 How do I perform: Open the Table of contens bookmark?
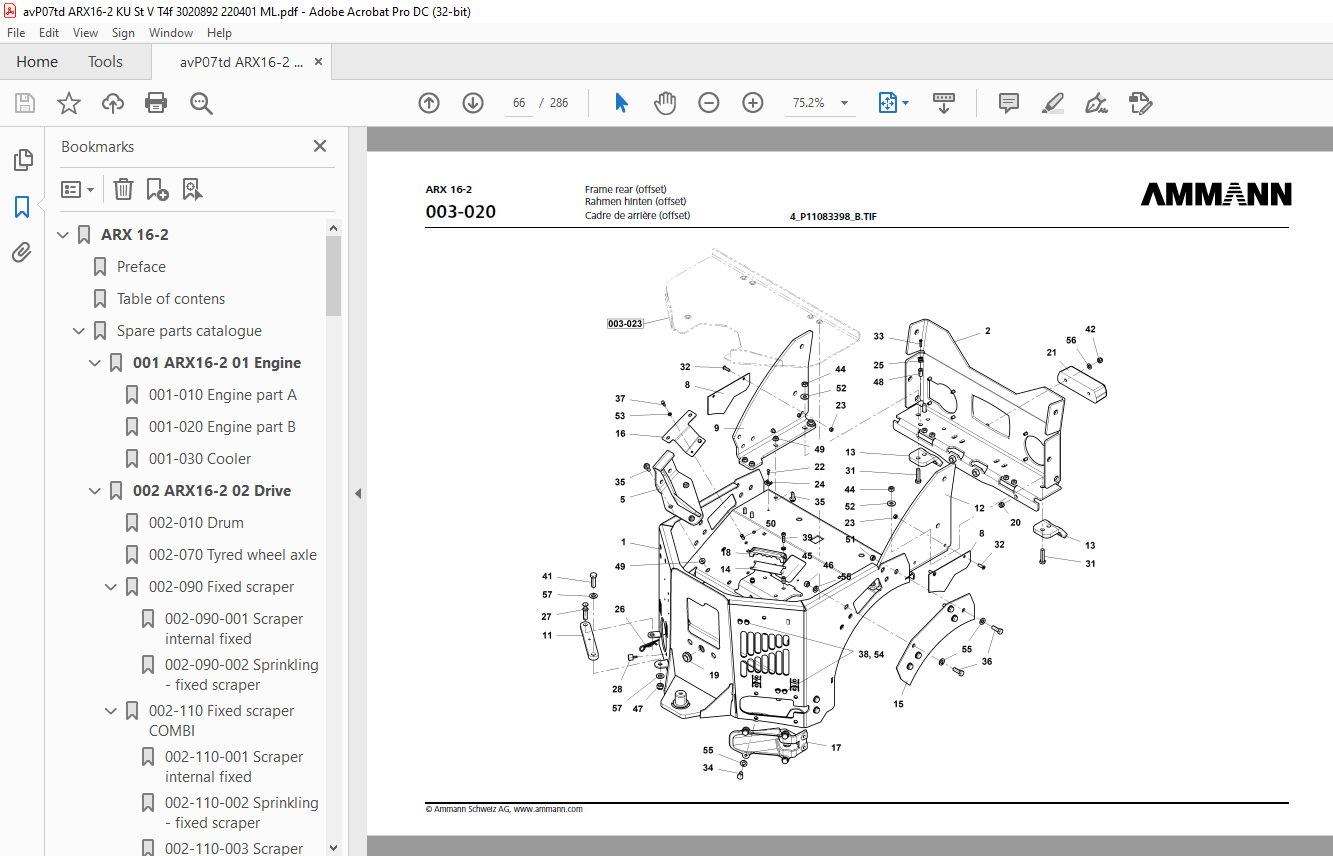pyautogui.click(x=171, y=299)
